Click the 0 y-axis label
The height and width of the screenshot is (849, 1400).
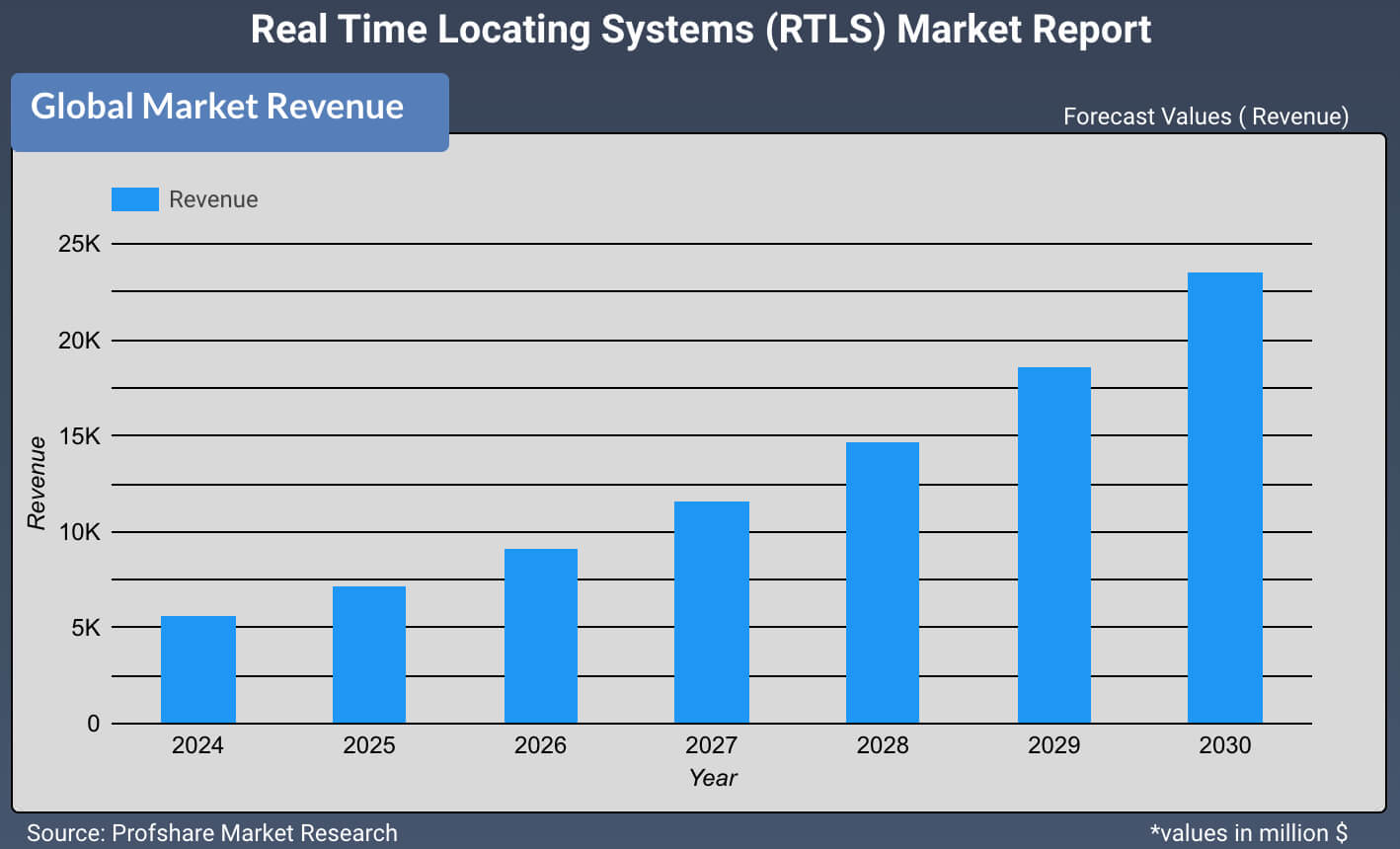(x=94, y=724)
